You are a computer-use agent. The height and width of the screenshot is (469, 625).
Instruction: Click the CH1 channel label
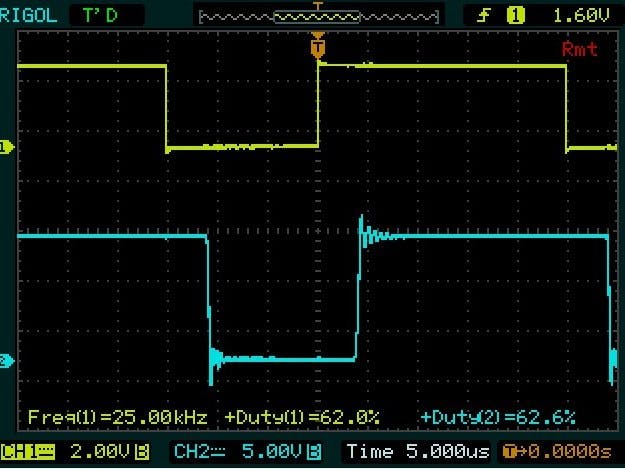[28, 452]
